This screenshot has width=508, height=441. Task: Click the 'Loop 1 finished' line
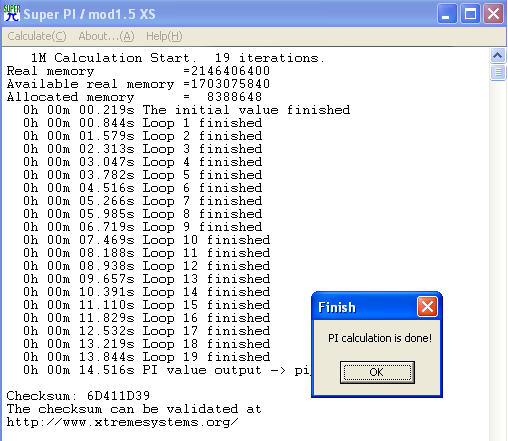click(142, 123)
